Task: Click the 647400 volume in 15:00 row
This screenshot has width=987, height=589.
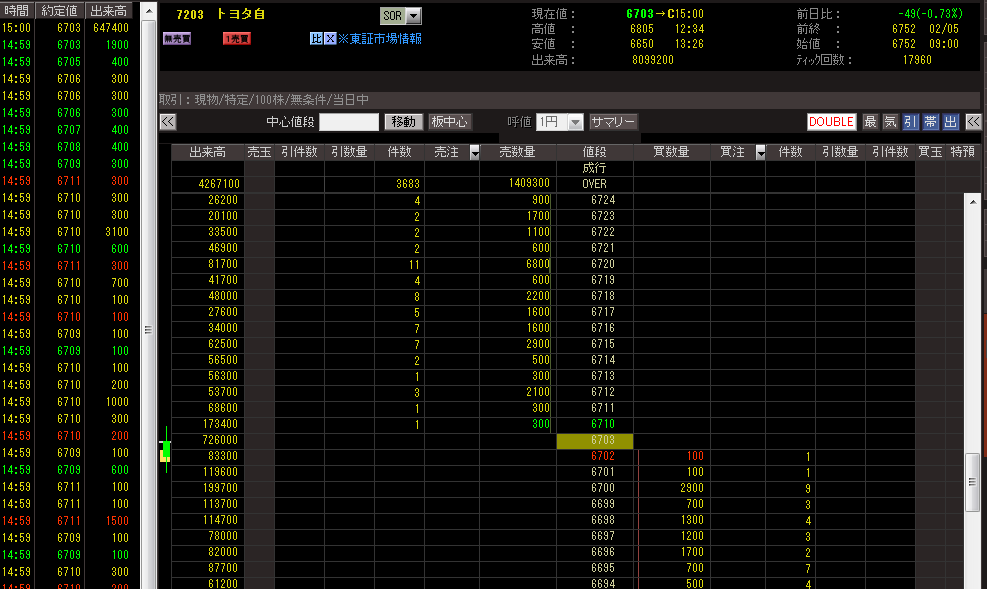Action: 111,28
